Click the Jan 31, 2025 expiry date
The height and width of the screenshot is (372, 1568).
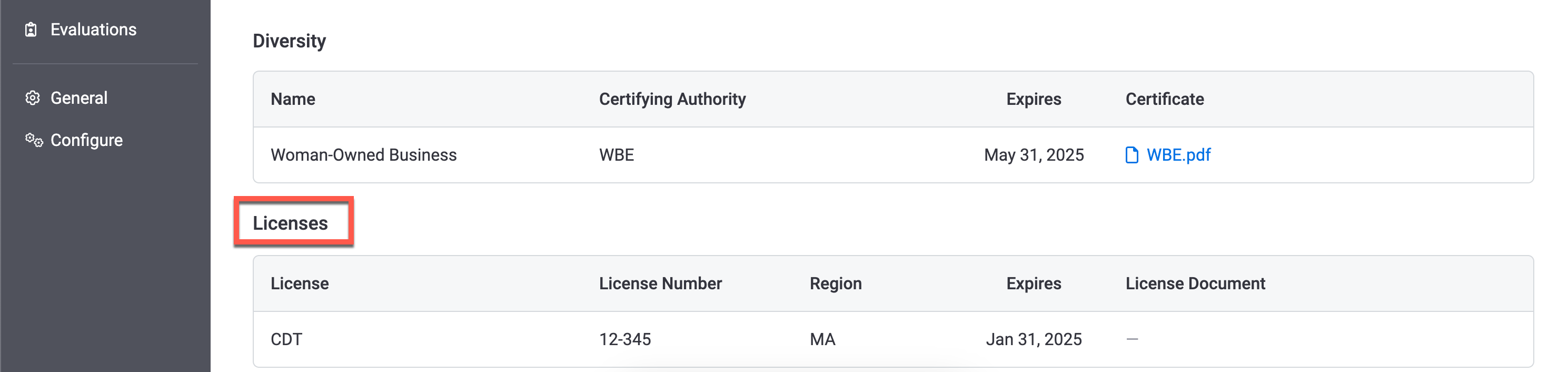[x=1034, y=340]
